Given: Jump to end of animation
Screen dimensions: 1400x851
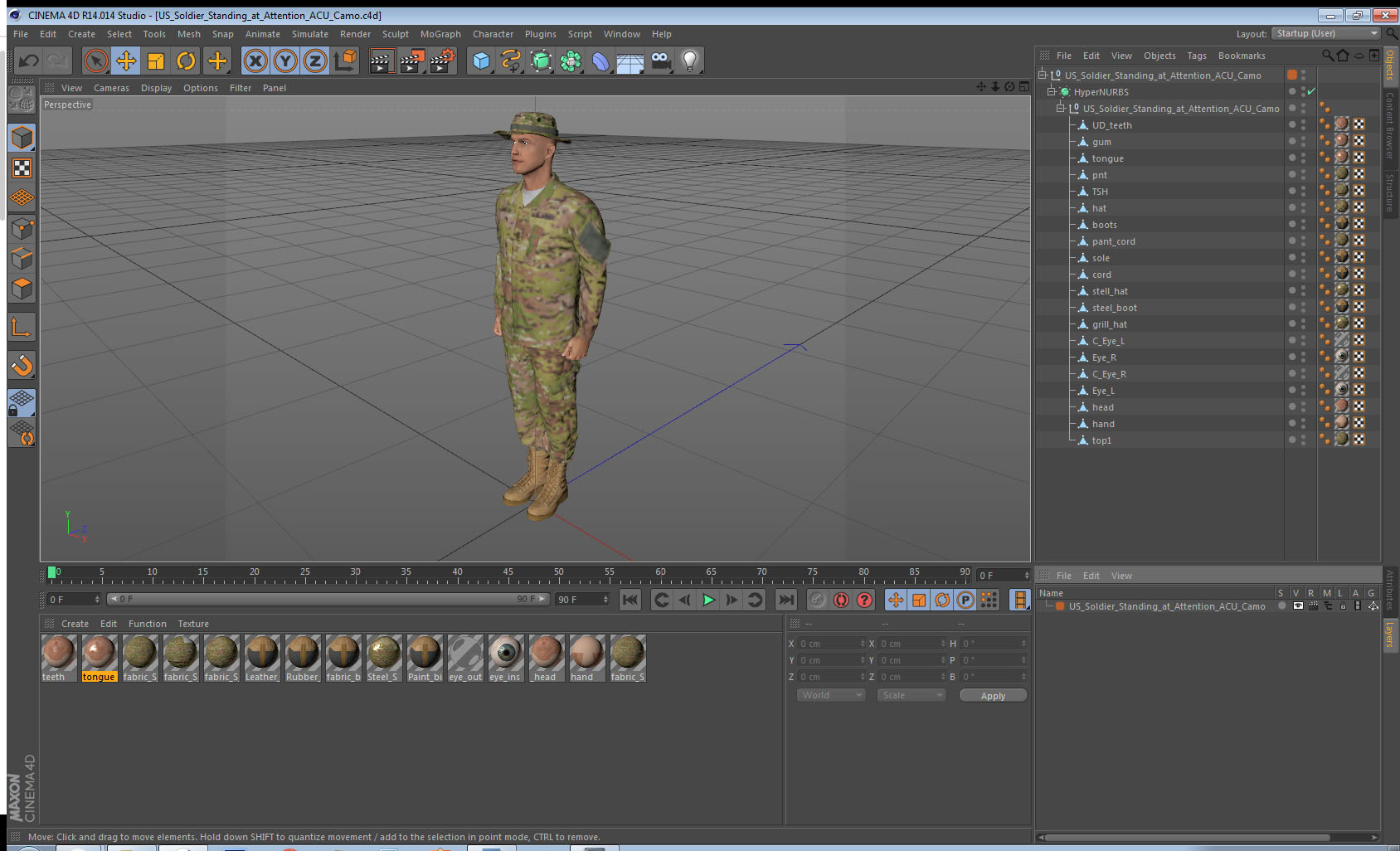Looking at the screenshot, I should click(785, 600).
